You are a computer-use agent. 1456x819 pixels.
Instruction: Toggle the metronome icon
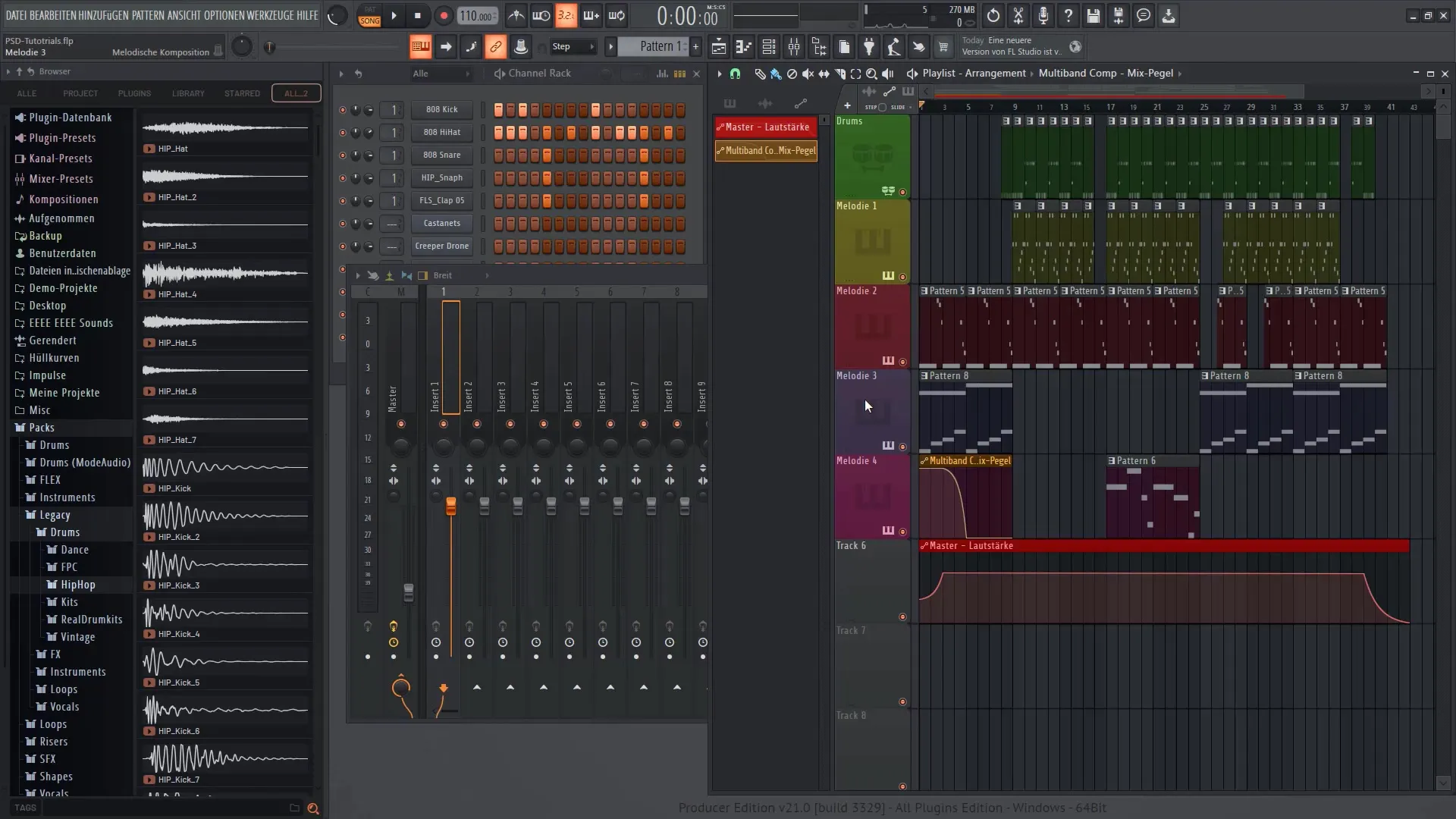pyautogui.click(x=516, y=15)
